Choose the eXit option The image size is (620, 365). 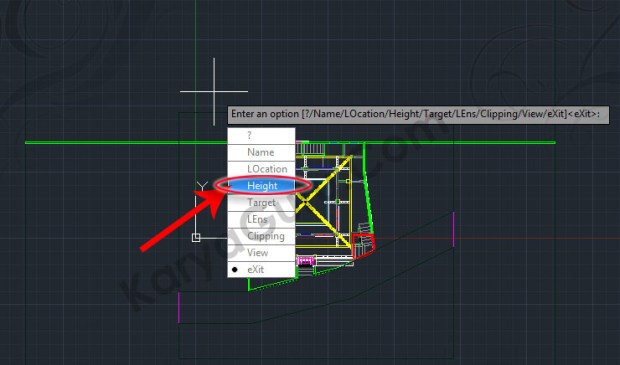261,269
